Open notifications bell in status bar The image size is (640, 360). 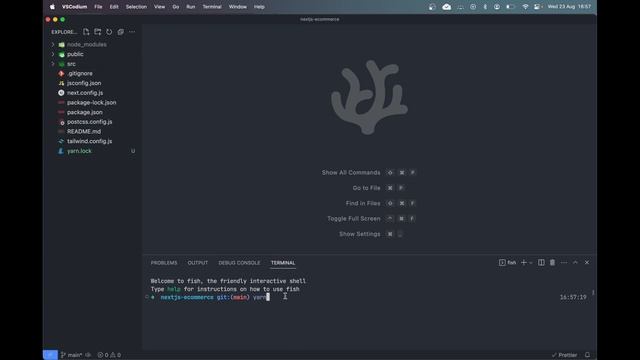pos(587,355)
